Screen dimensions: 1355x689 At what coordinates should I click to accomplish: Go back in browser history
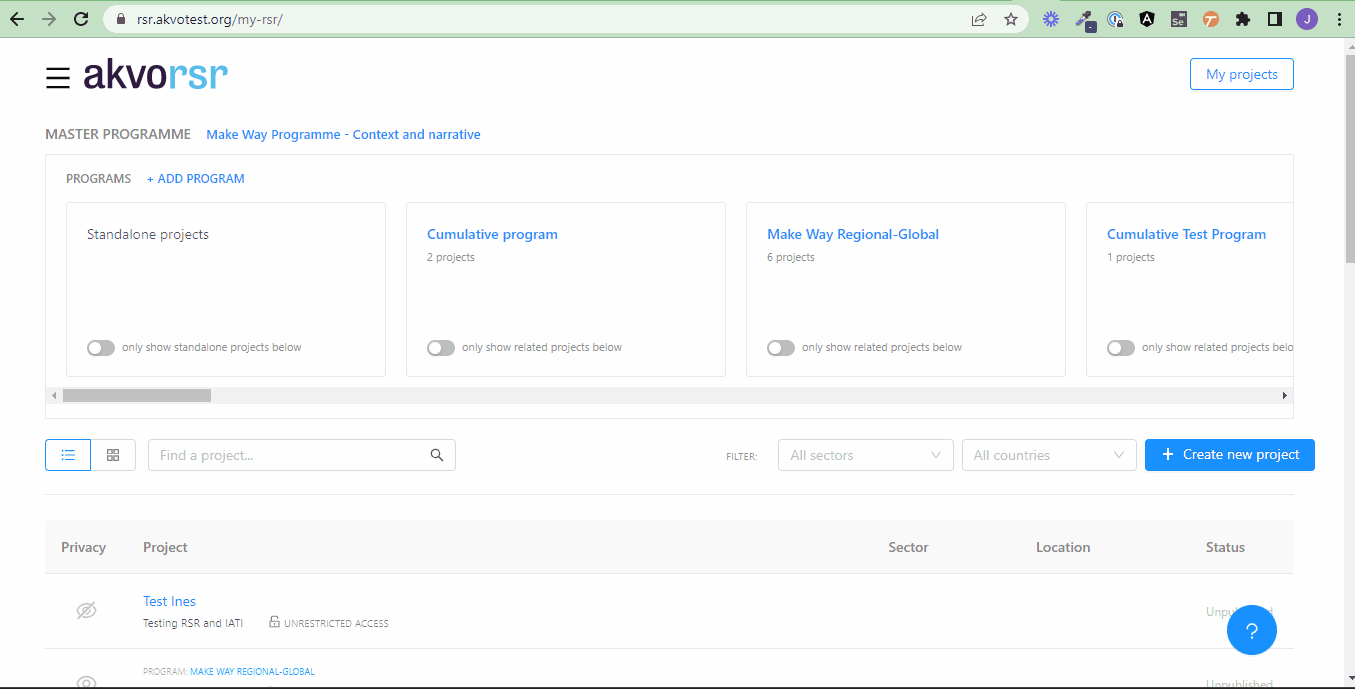17,19
